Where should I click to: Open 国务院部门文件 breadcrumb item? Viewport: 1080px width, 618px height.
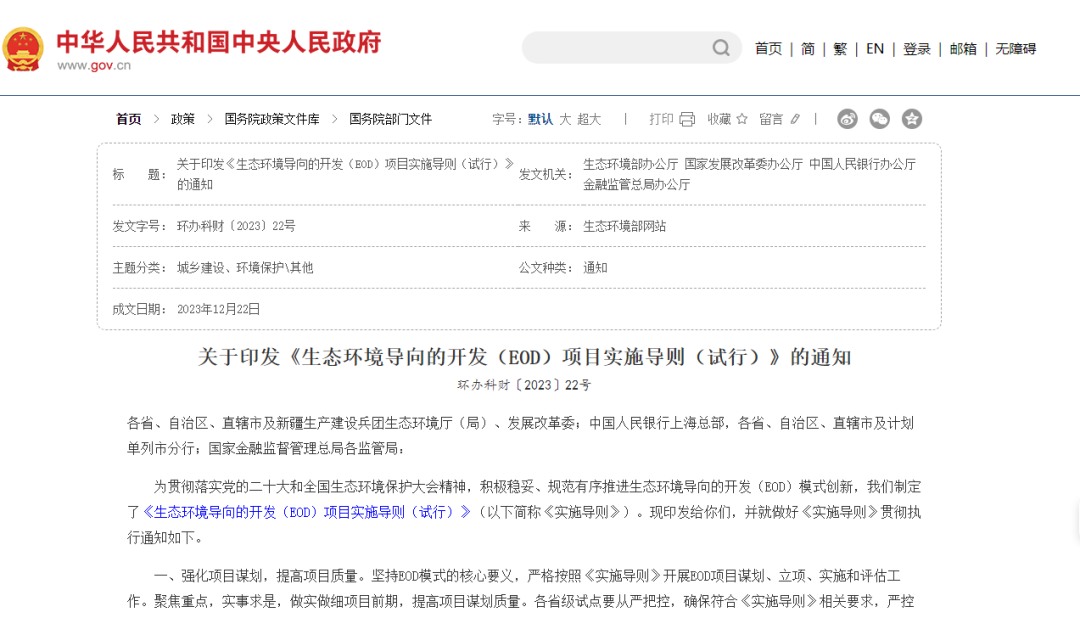[x=390, y=119]
